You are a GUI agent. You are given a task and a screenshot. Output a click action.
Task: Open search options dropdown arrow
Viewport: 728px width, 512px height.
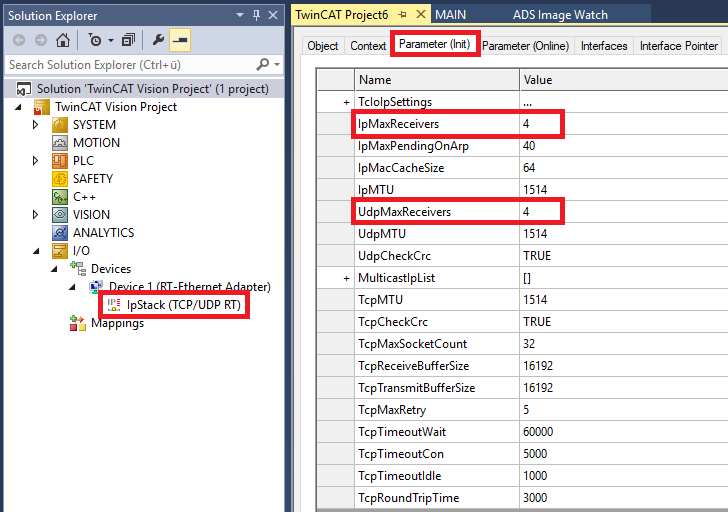pyautogui.click(x=277, y=65)
